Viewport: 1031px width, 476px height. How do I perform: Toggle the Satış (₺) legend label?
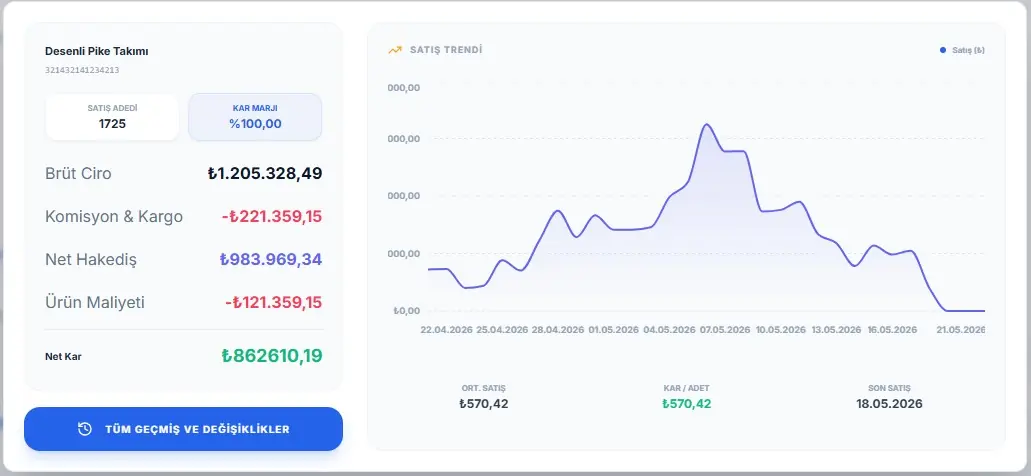[969, 50]
